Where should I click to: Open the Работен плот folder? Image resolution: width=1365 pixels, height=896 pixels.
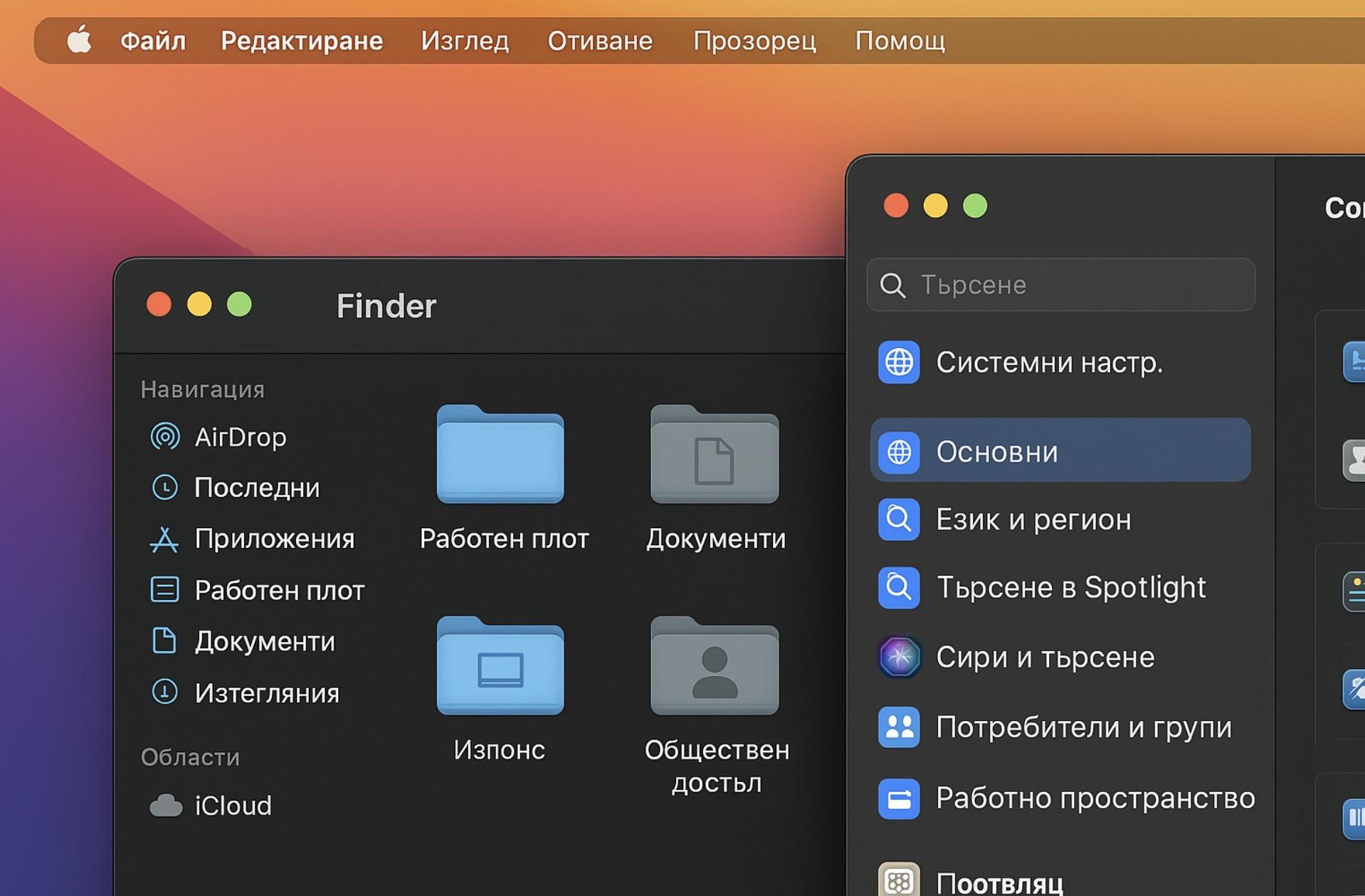point(500,455)
